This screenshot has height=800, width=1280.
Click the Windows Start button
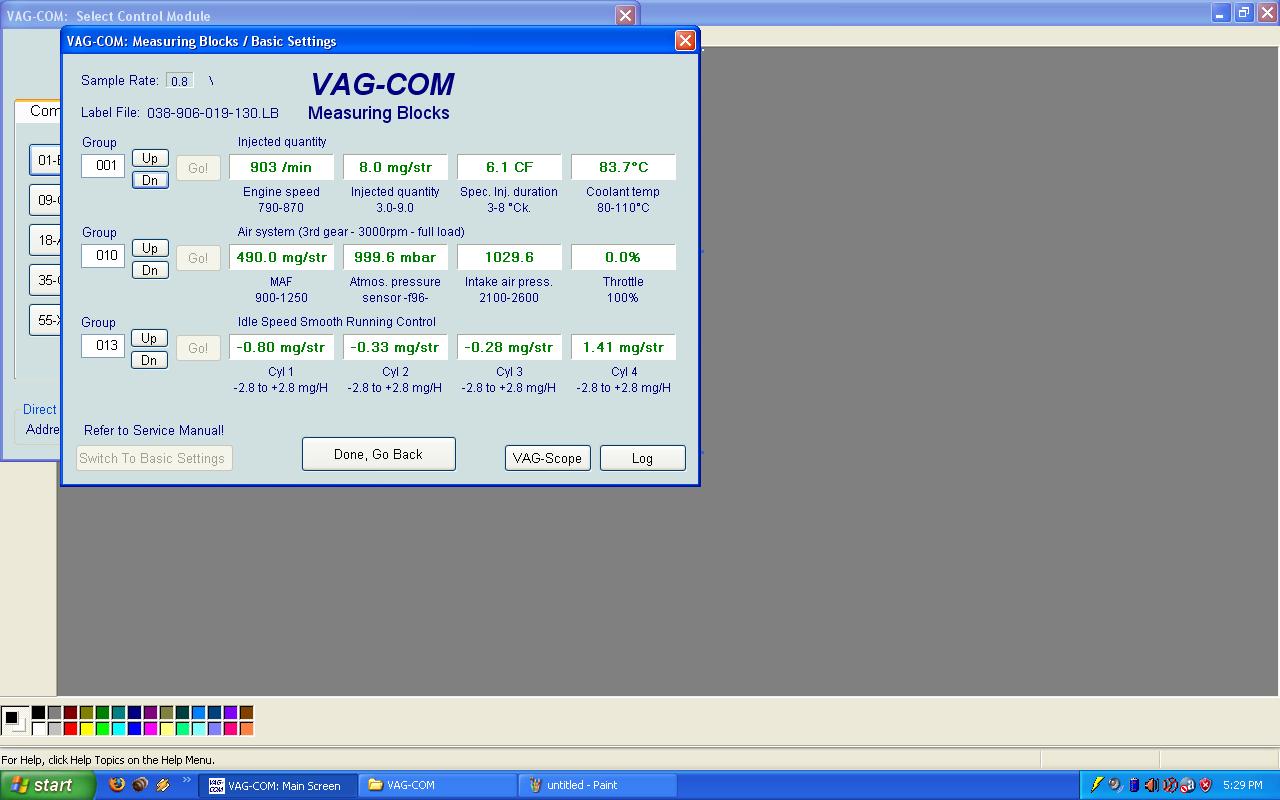pos(47,785)
